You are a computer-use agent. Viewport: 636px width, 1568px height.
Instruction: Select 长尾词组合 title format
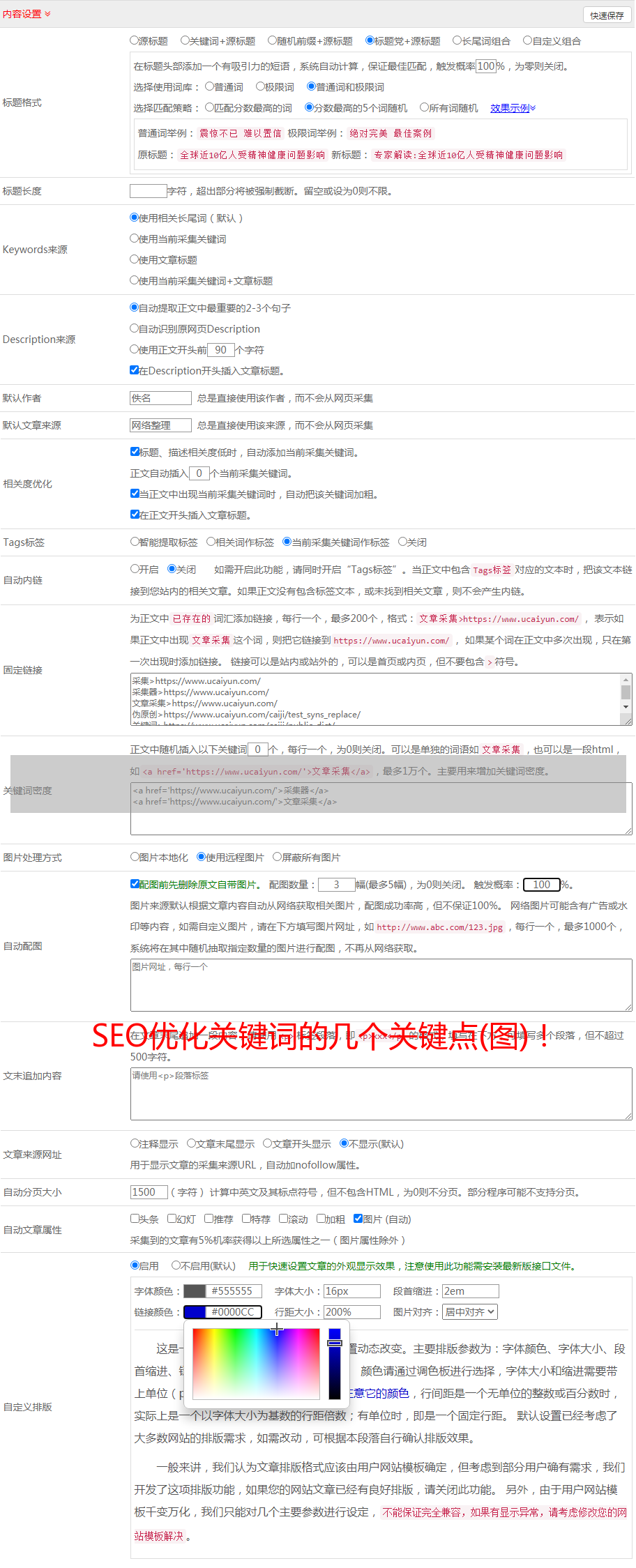pos(457,41)
